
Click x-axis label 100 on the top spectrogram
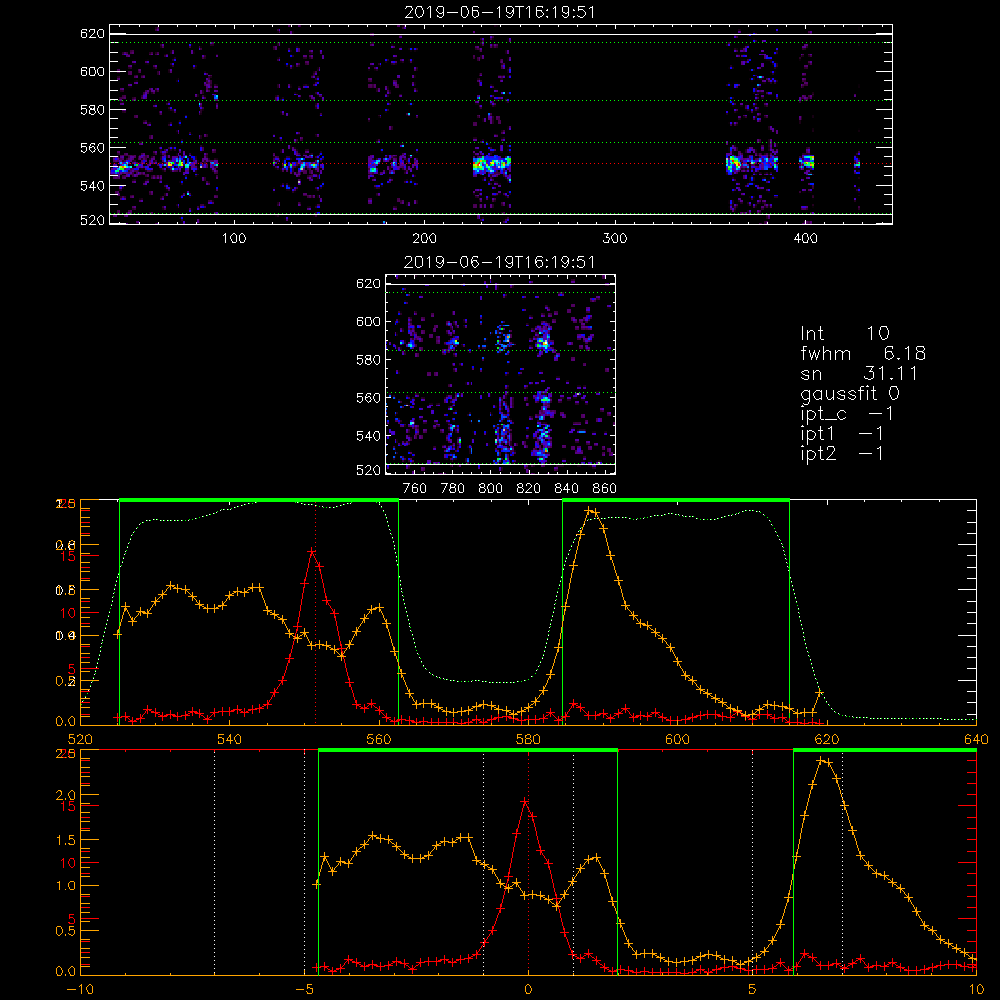coord(234,239)
